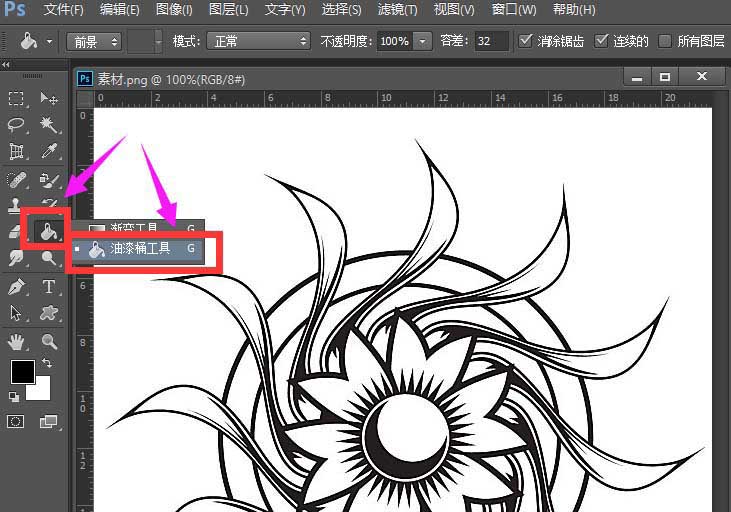
Task: Select the Rectangular Marquee tool
Action: click(x=17, y=99)
